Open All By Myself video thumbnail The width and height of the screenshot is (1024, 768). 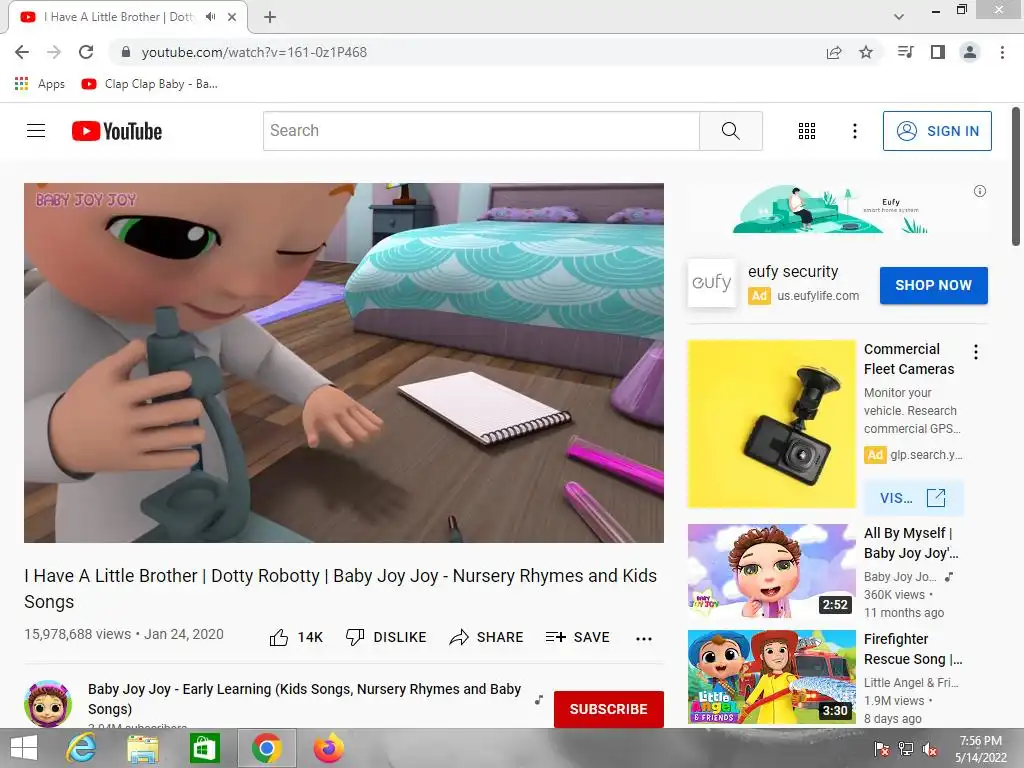[x=771, y=571]
